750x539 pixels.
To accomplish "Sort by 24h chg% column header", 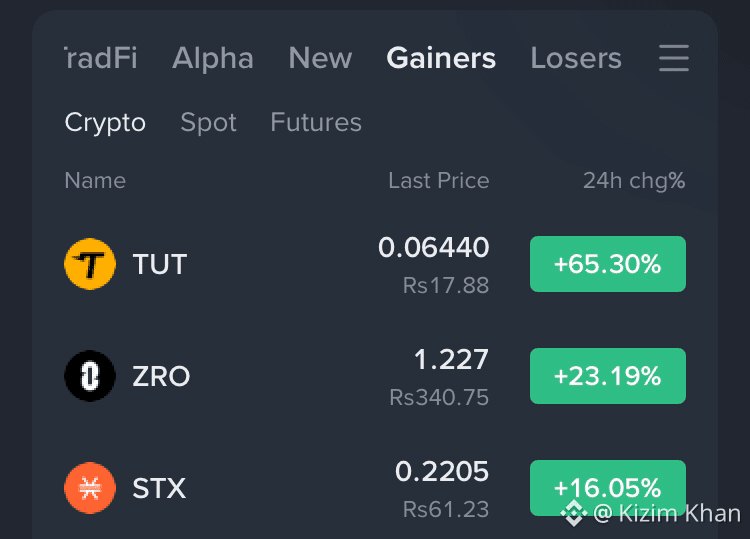I will tap(634, 181).
